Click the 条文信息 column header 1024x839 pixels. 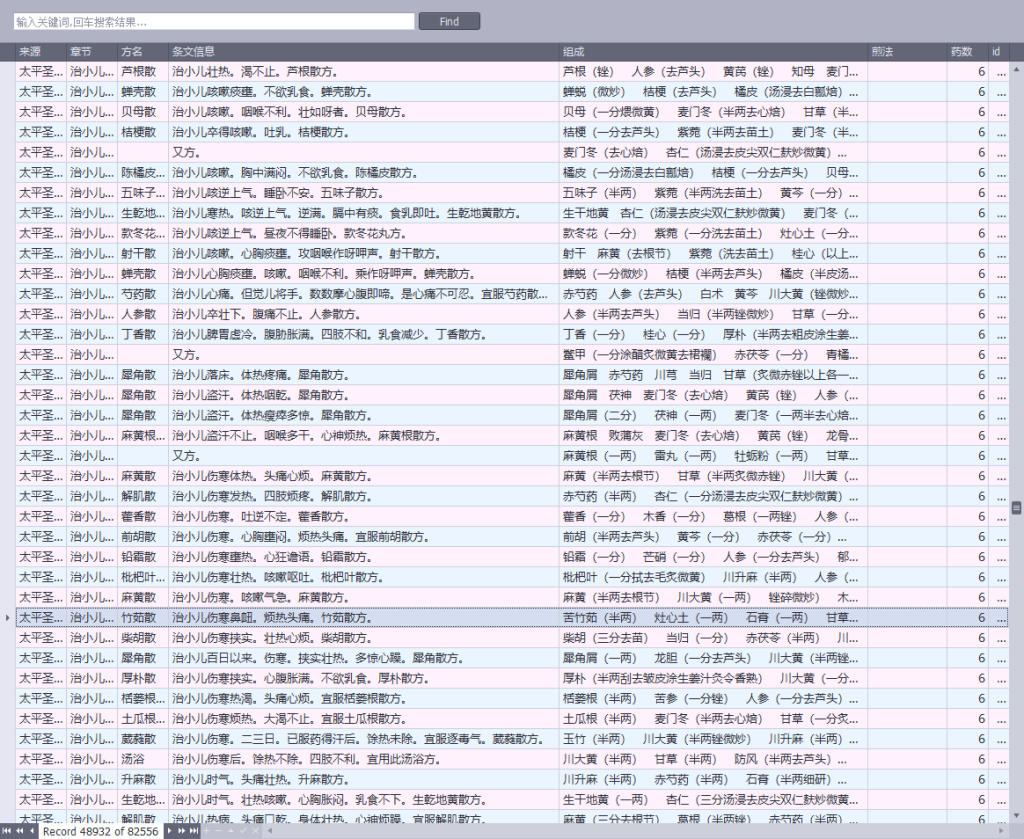(x=194, y=51)
